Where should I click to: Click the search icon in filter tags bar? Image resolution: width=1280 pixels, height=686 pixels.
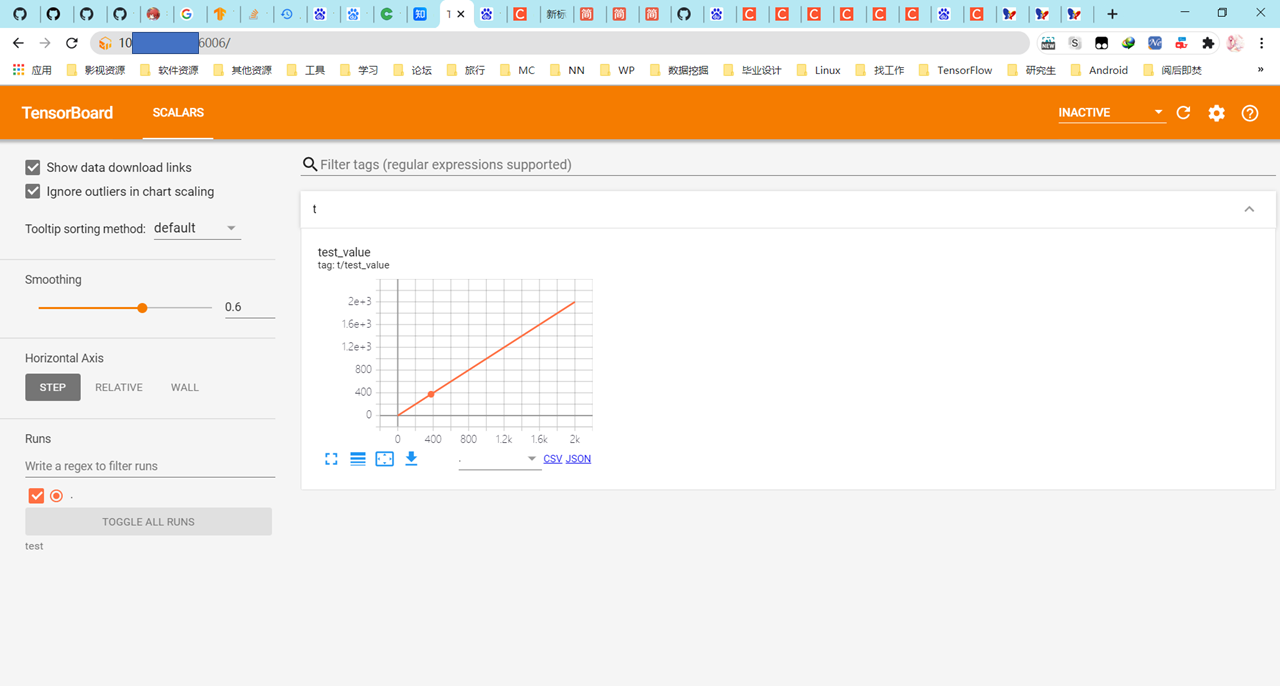click(x=311, y=163)
